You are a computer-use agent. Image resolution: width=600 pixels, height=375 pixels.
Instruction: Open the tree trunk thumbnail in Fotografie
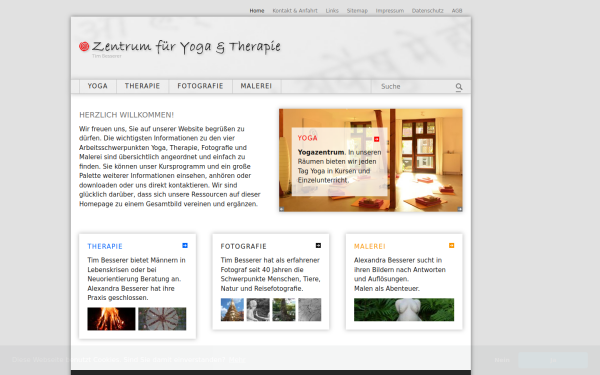284,310
